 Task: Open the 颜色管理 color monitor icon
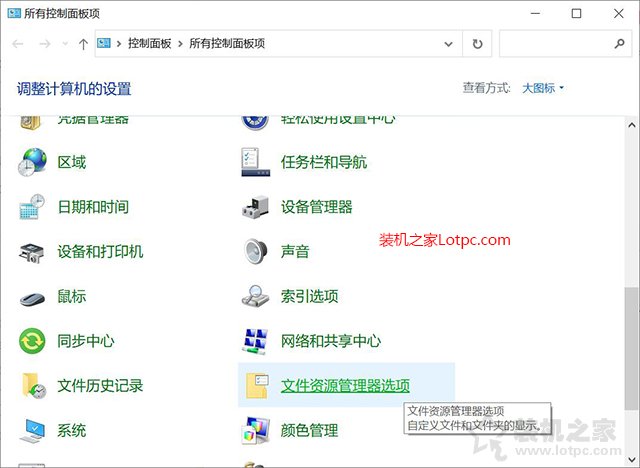[256, 430]
